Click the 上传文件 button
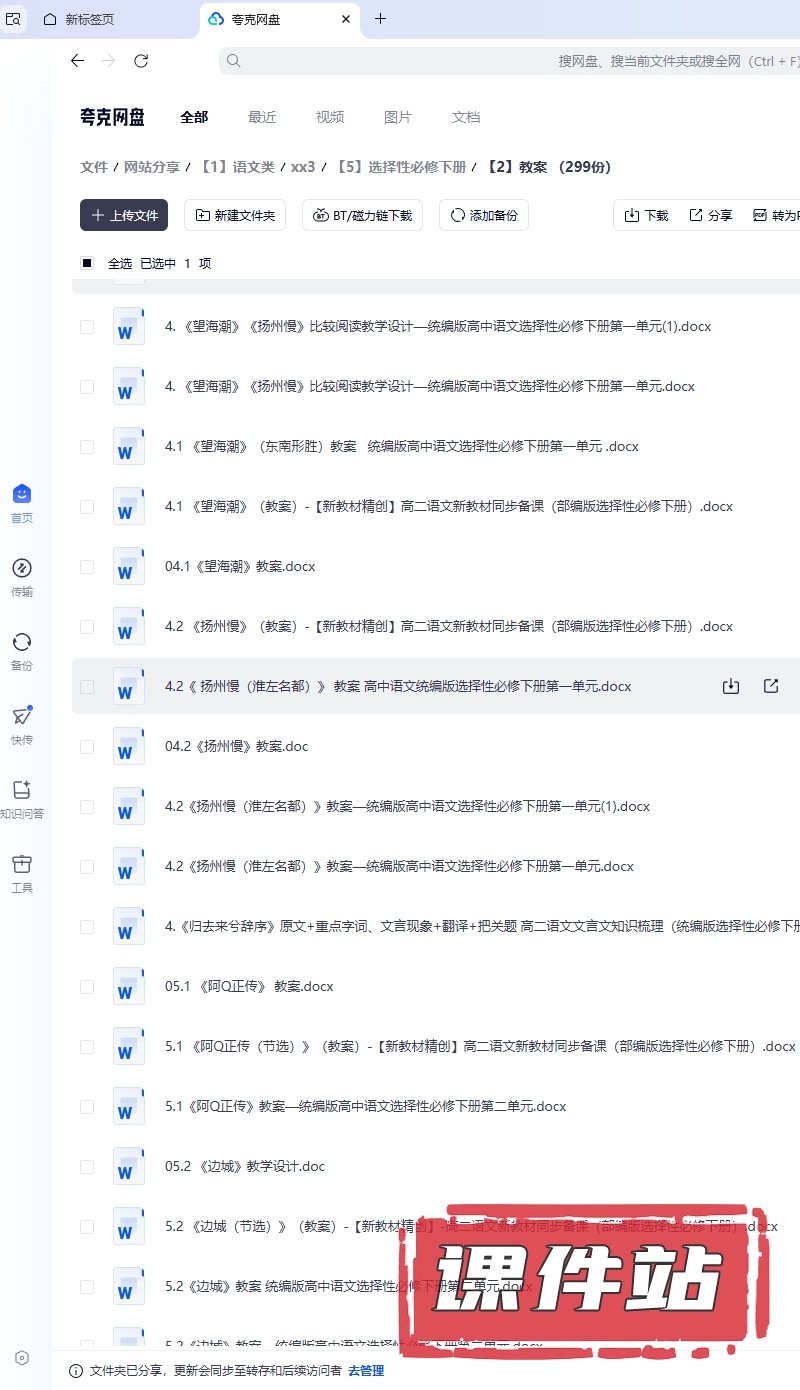 [124, 215]
